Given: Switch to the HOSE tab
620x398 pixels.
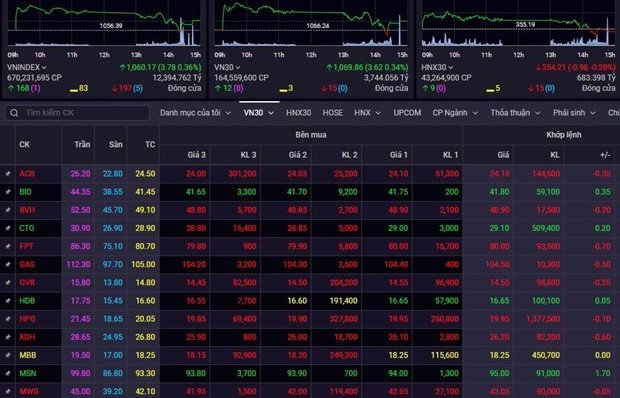Looking at the screenshot, I should pos(333,113).
